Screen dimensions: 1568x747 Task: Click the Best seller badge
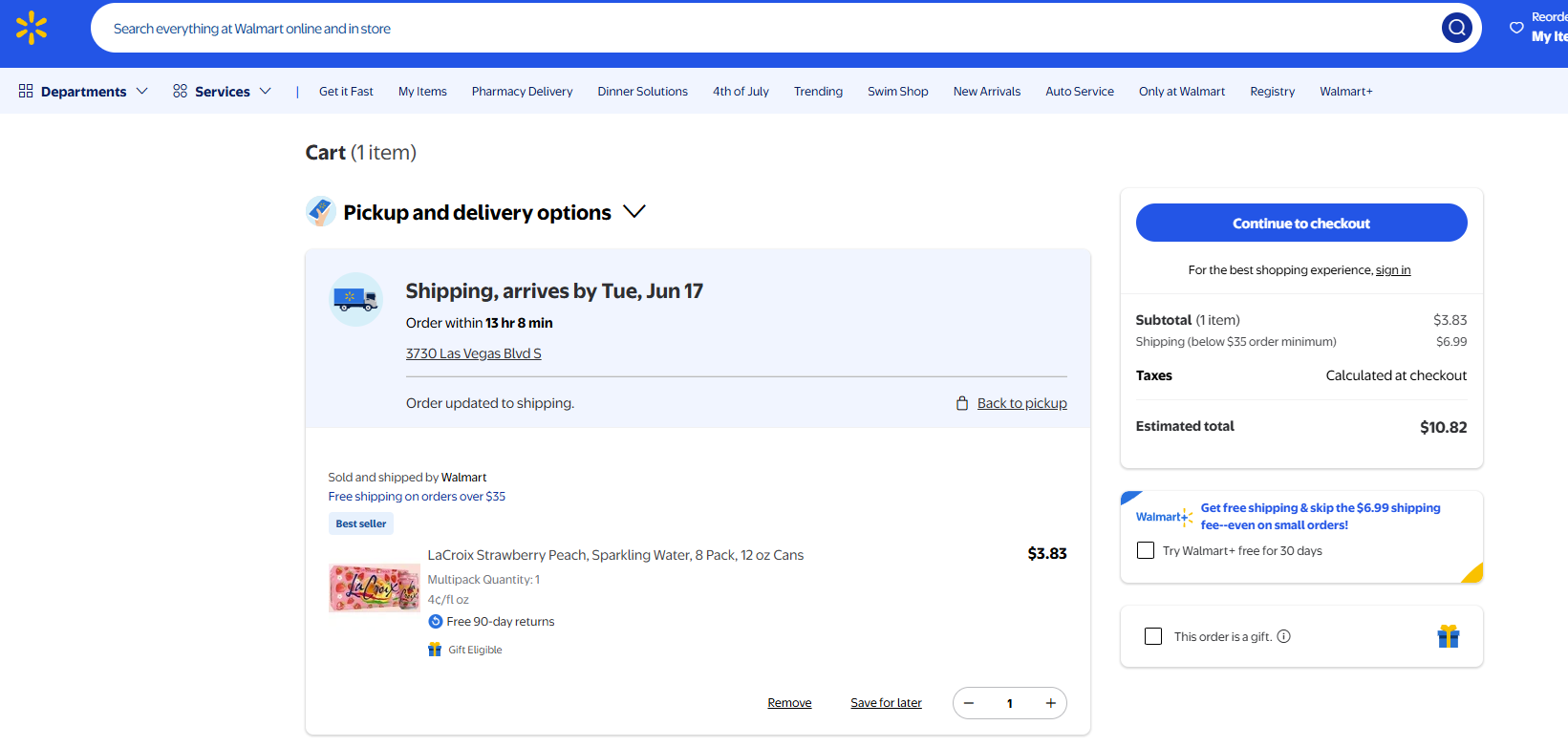[x=361, y=523]
